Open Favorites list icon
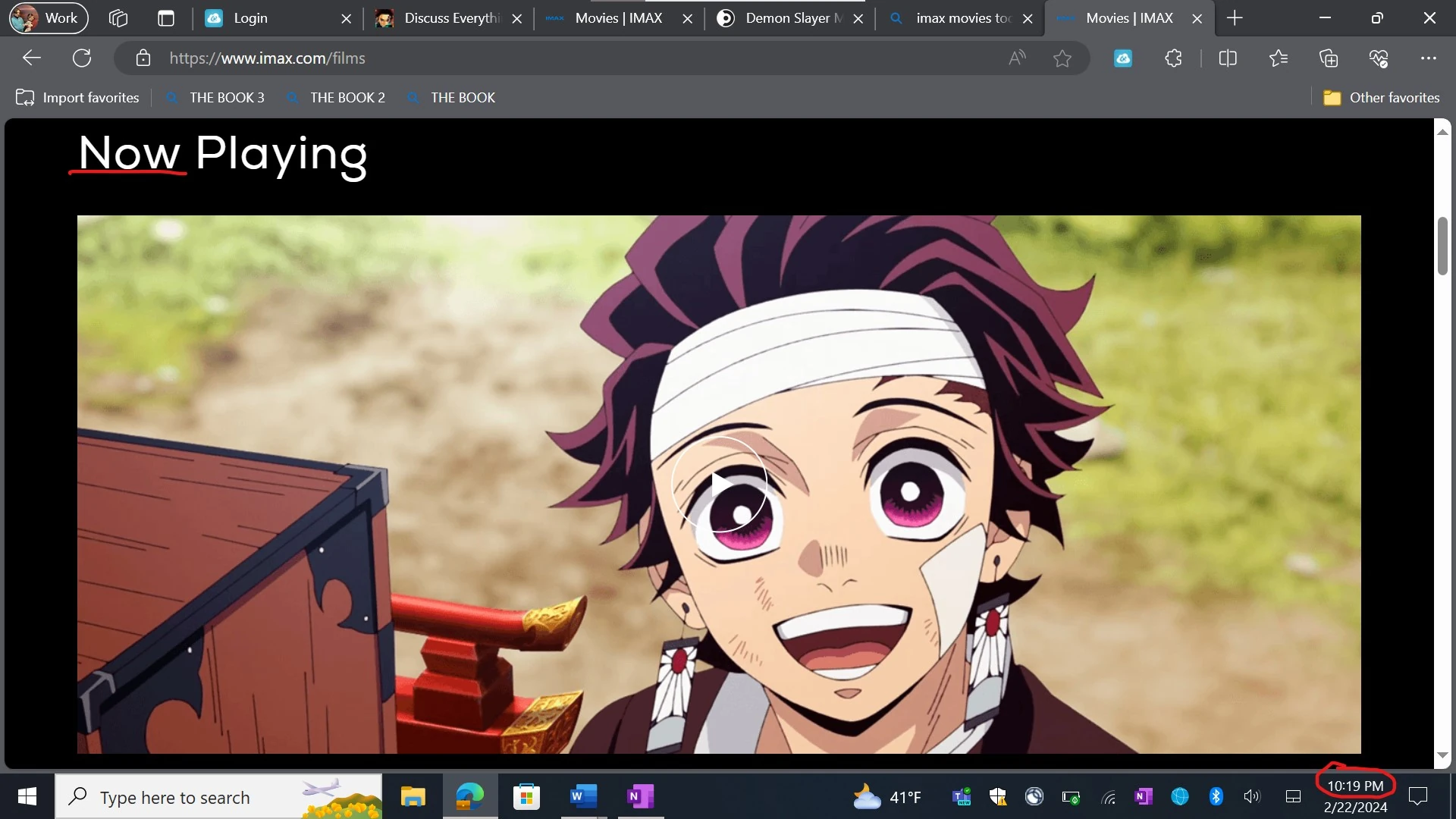This screenshot has height=819, width=1456. tap(1278, 58)
